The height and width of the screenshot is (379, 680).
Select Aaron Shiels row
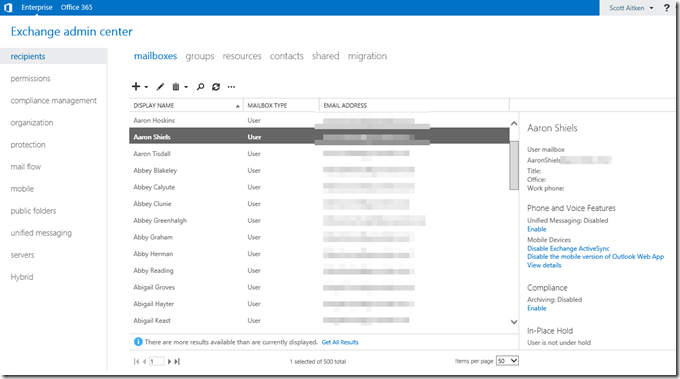point(319,136)
